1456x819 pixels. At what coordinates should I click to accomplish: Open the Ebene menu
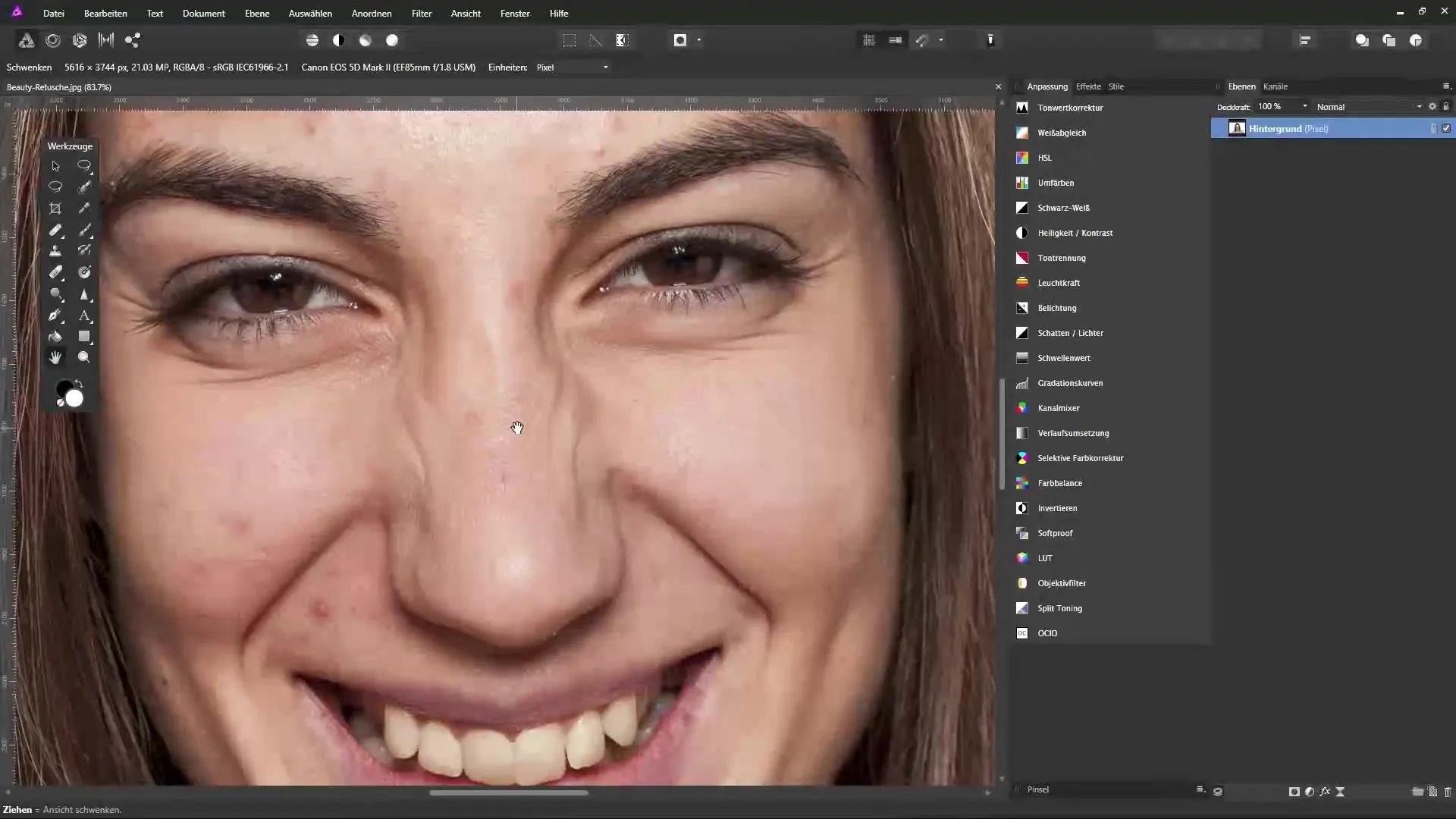[257, 13]
